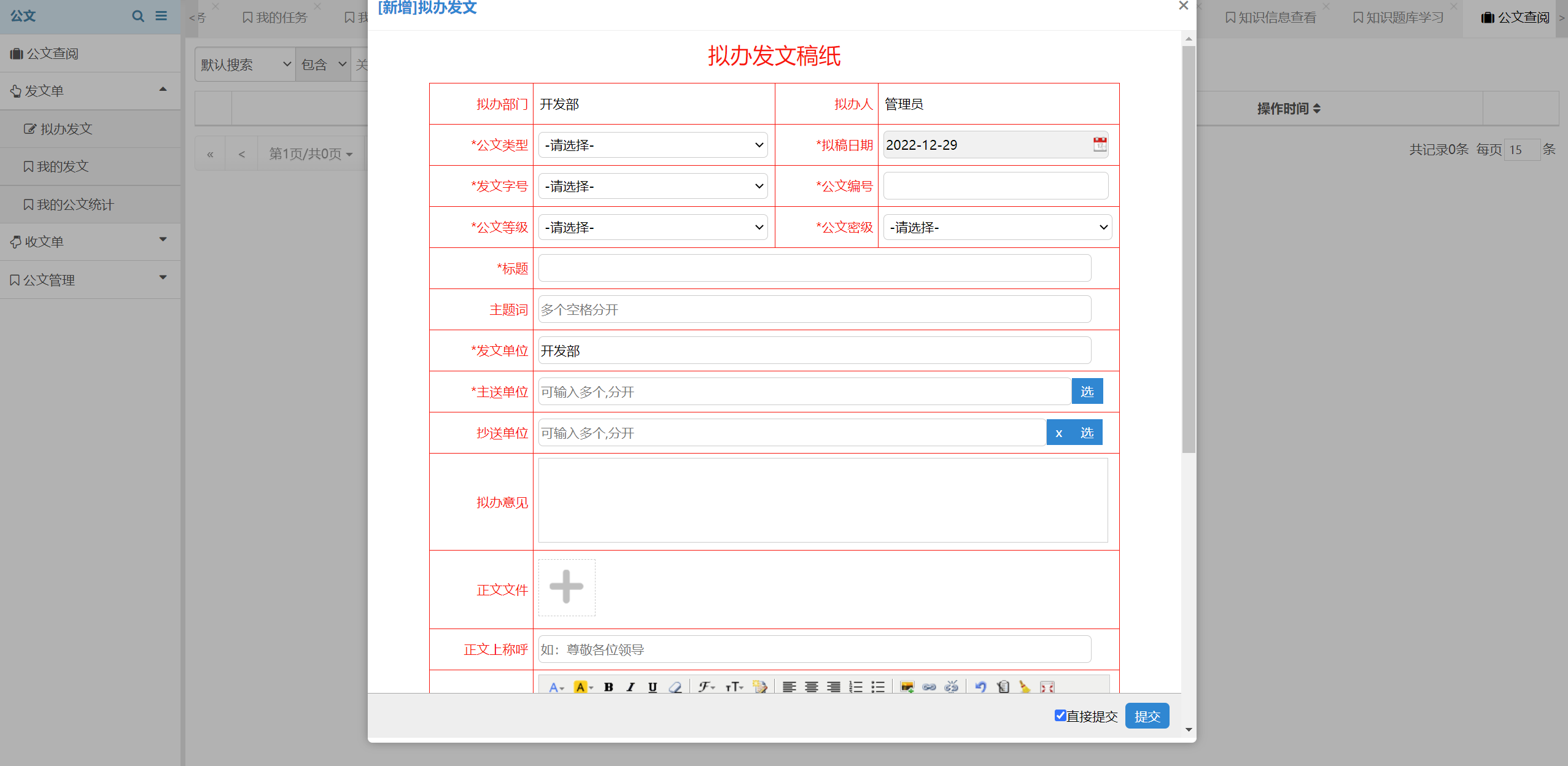Open the 公文密级 dropdown
Screen dimensions: 1568x766
pyautogui.click(x=998, y=227)
